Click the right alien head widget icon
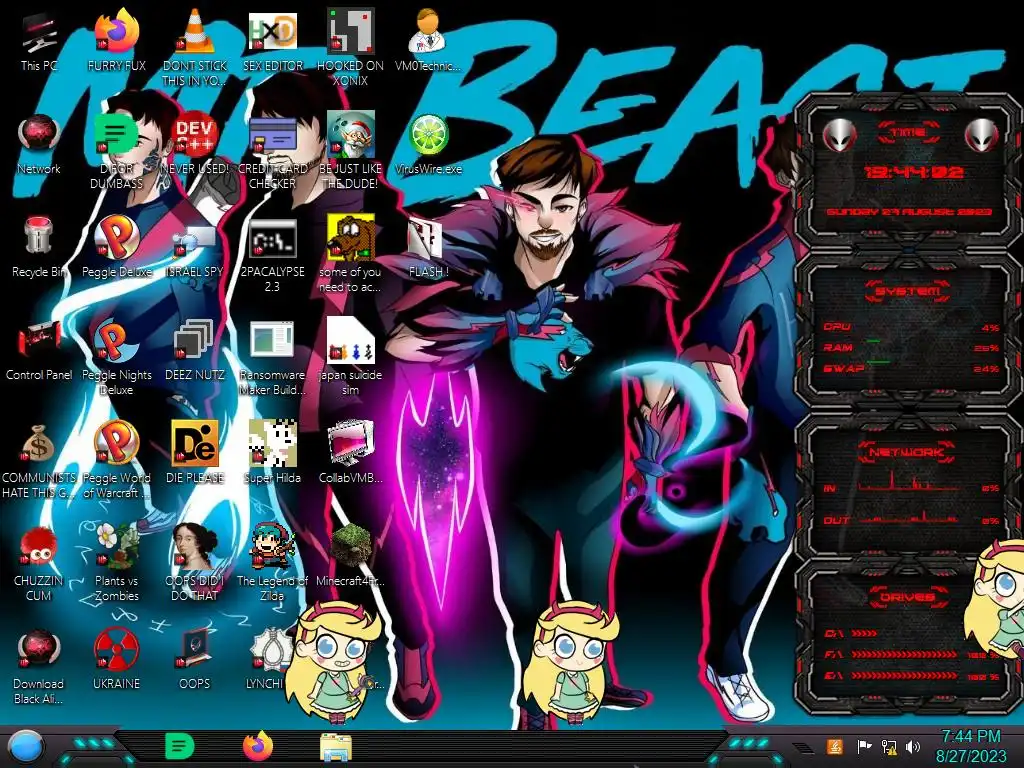This screenshot has height=768, width=1024. (x=982, y=136)
